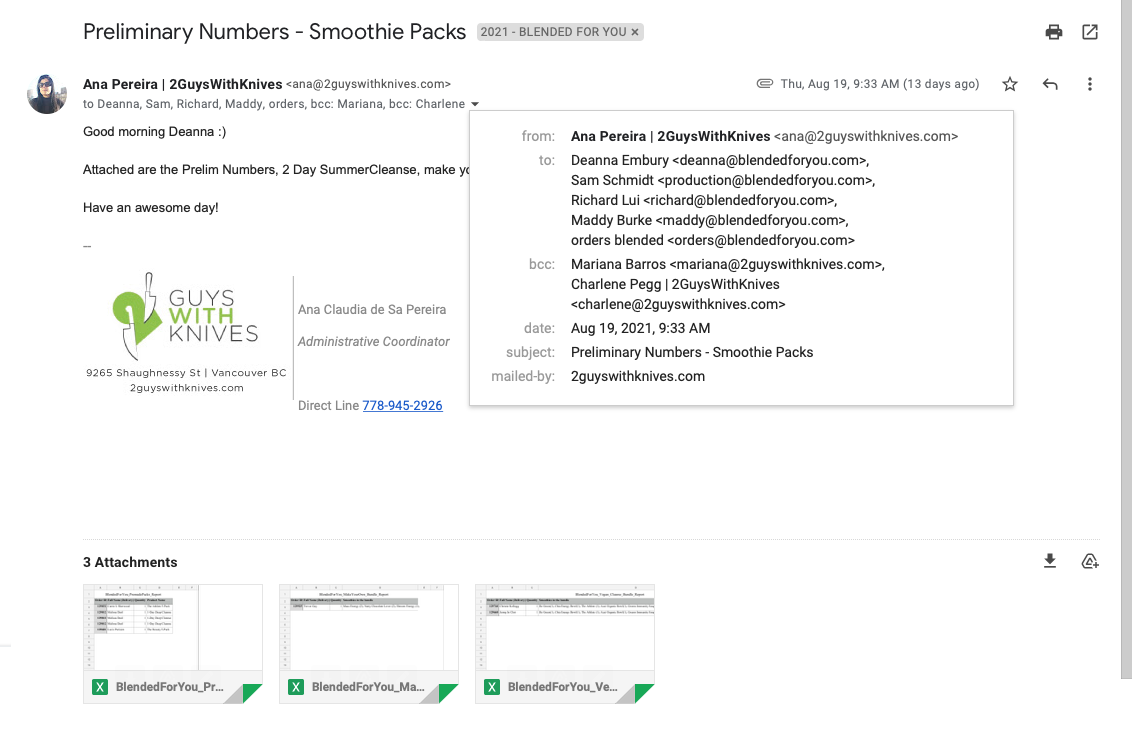Collapse the recipient details dropdown arrow
The height and width of the screenshot is (730, 1132).
pos(475,104)
